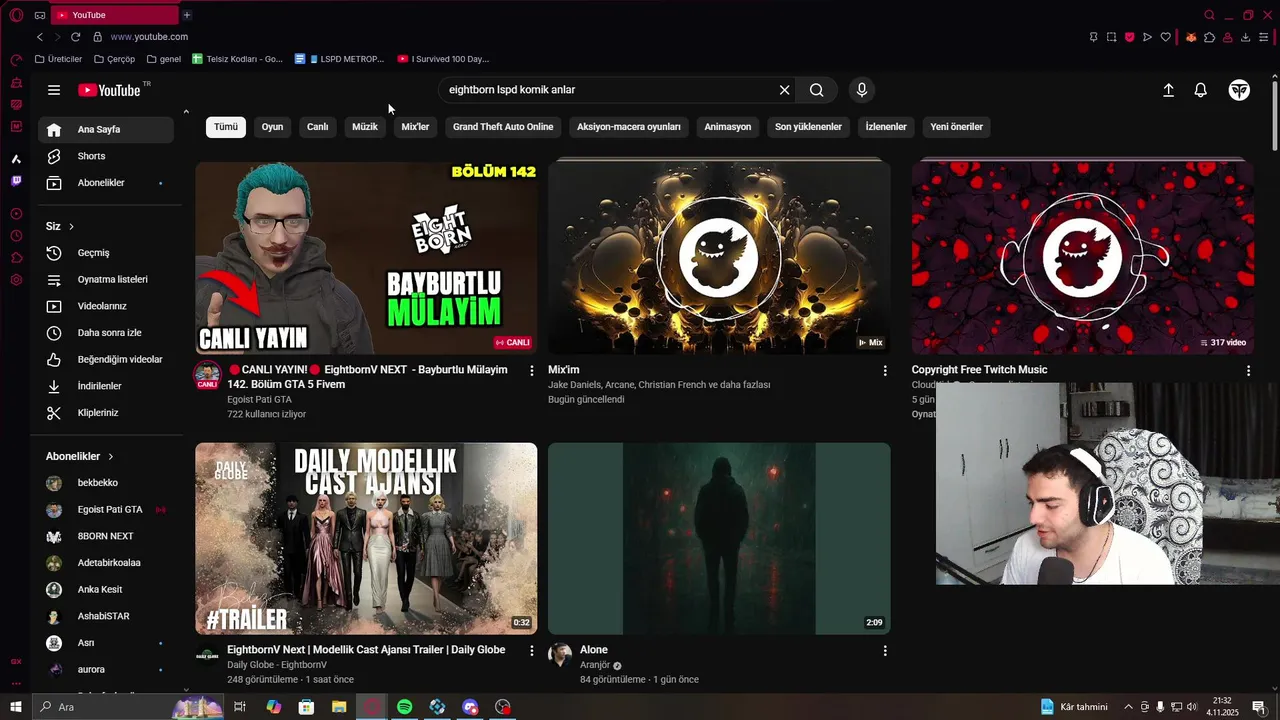This screenshot has height=720, width=1280.
Task: Click the taskbar volume icon
Action: point(1192,707)
